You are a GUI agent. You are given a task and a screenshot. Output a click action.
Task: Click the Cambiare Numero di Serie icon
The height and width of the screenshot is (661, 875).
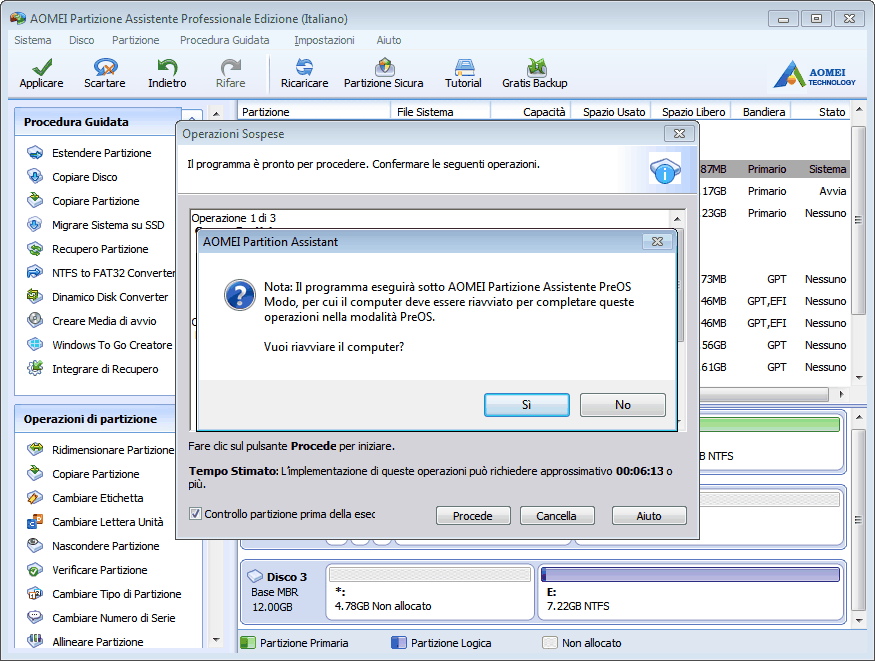35,617
